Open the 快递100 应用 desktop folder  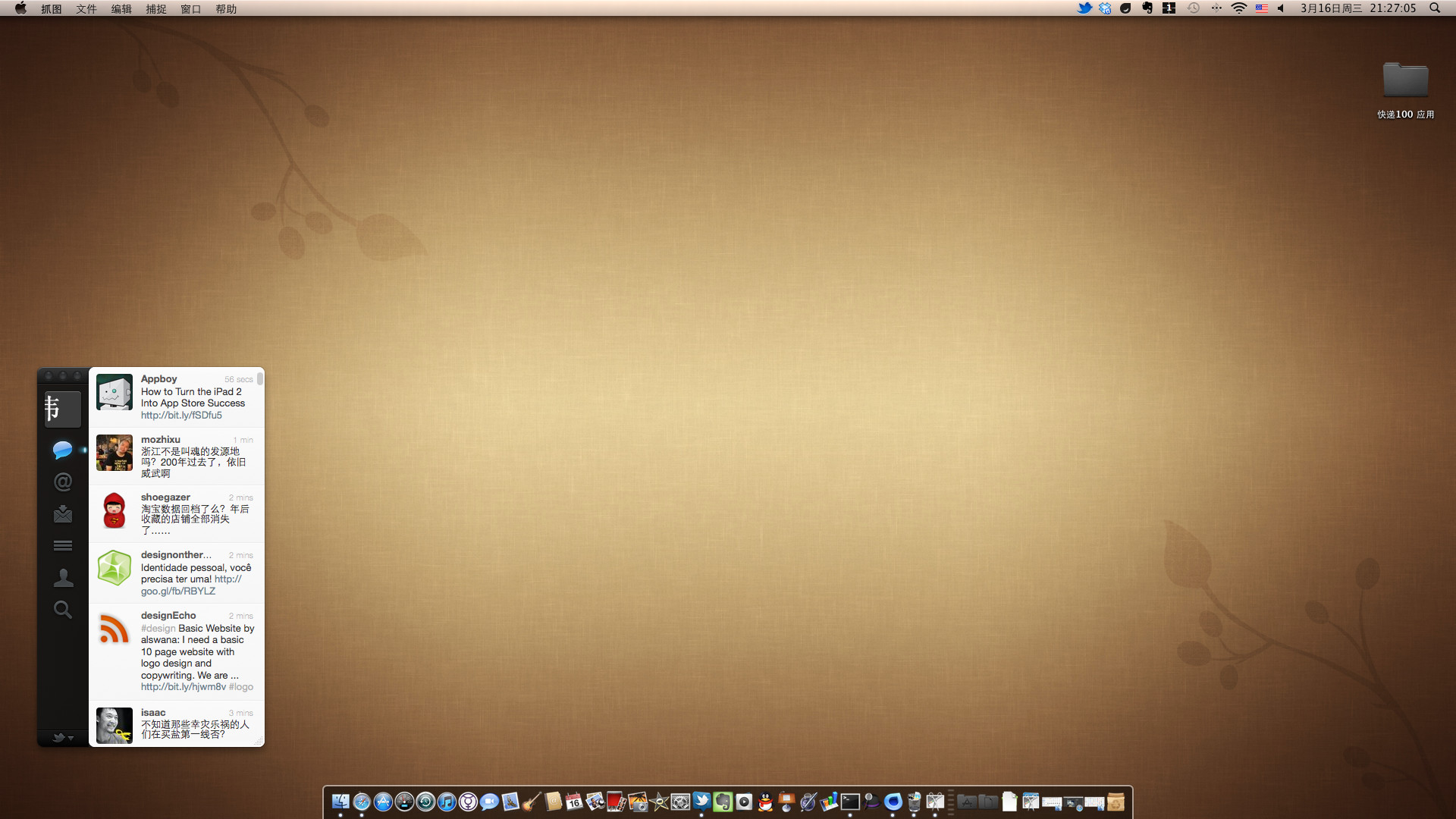coord(1406,89)
